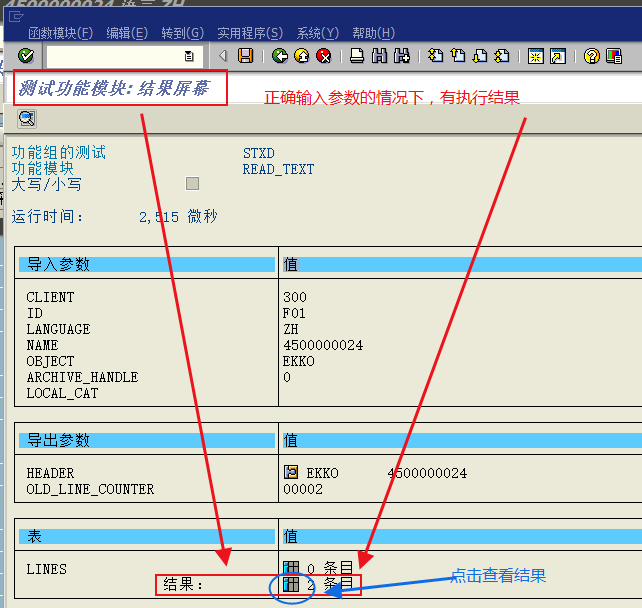642x608 pixels.
Task: Click the window system menu icon top-left
Action: [16, 16]
